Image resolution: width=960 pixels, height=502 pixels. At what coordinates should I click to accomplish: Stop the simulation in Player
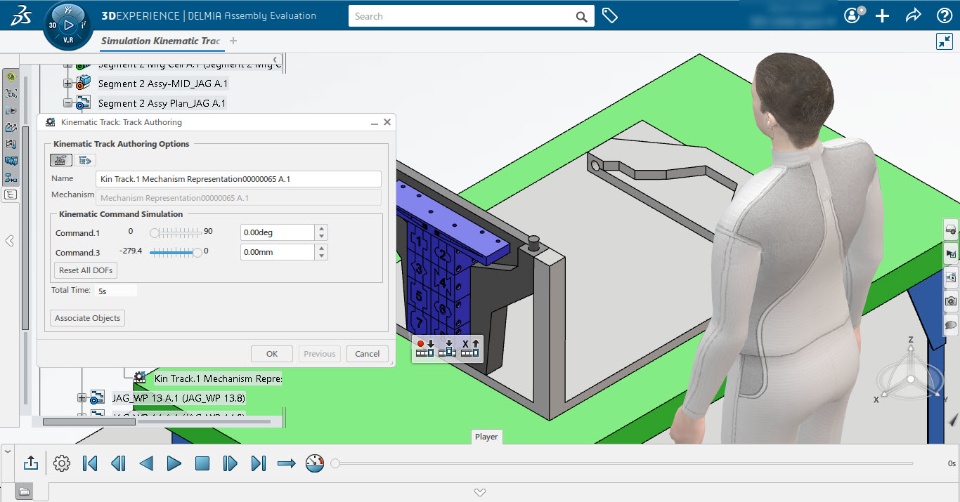pyautogui.click(x=202, y=463)
